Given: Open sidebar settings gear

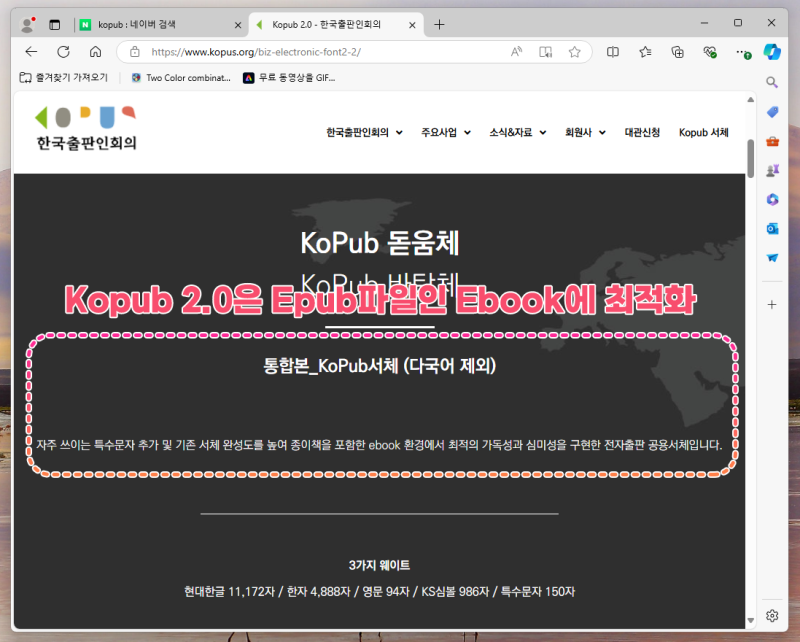Looking at the screenshot, I should 772,615.
